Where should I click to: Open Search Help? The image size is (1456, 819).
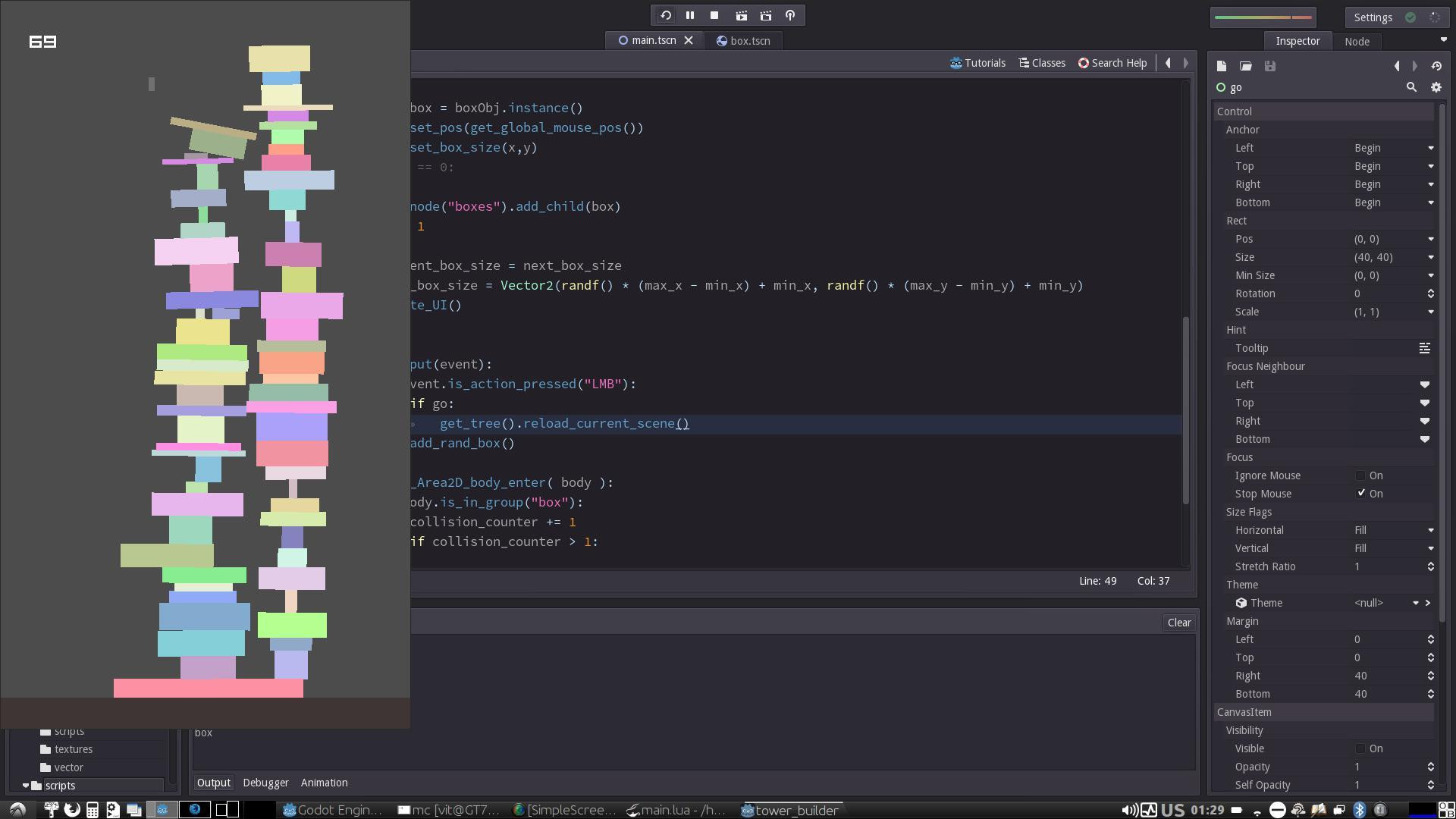coord(1112,63)
